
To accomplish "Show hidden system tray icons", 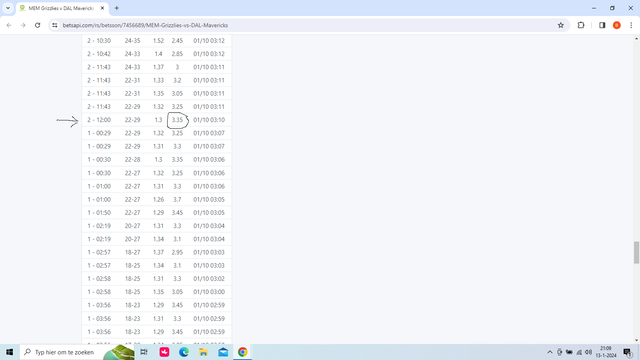I will 549,352.
